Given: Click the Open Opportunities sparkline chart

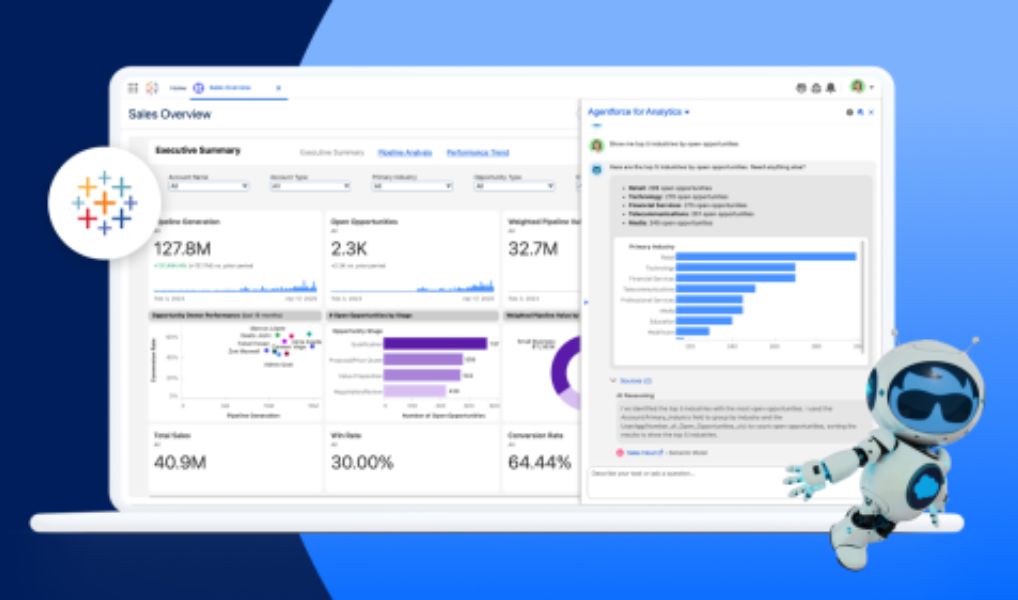Looking at the screenshot, I should 412,286.
